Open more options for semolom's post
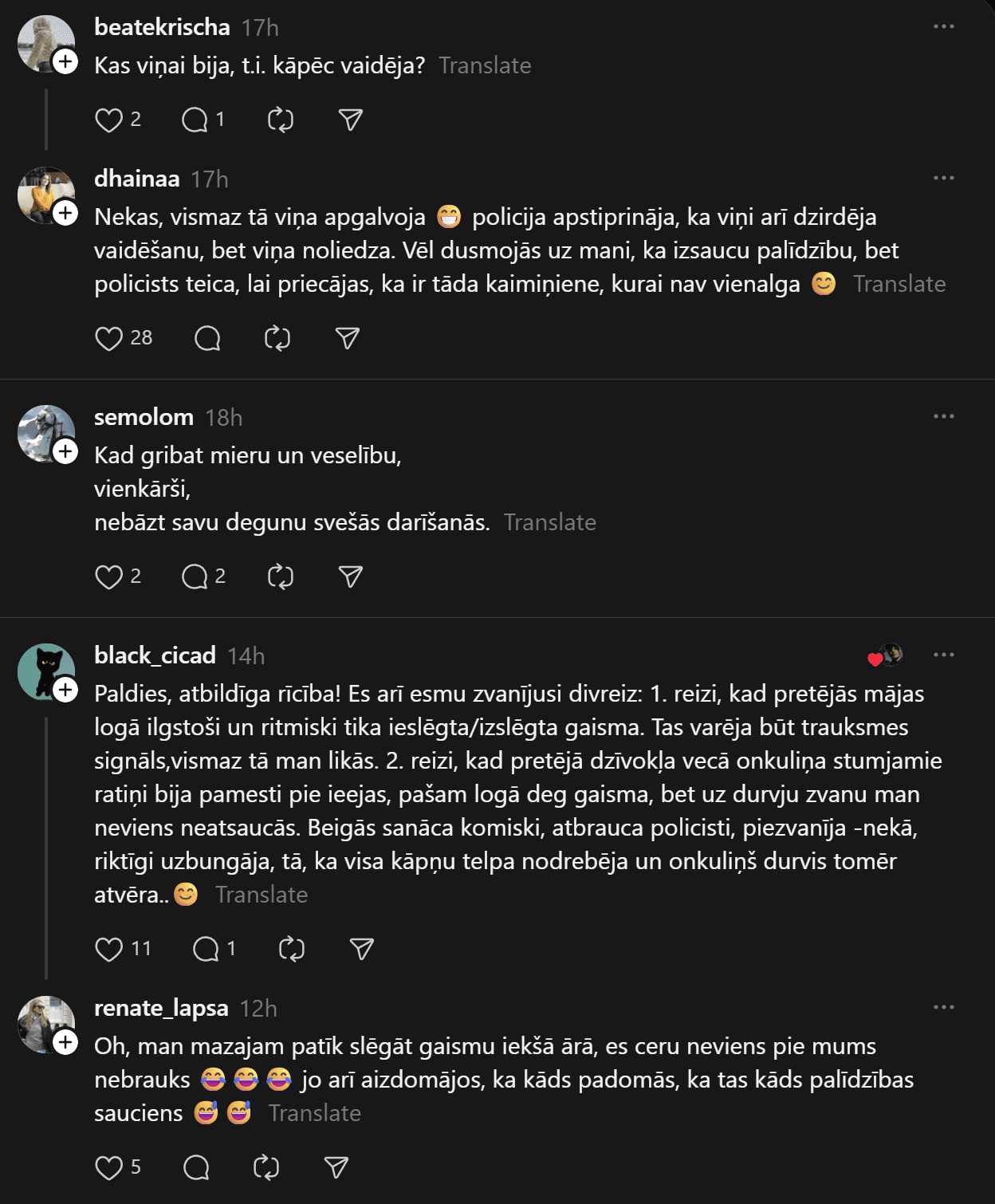Screen dimensions: 995x1204 (943, 417)
